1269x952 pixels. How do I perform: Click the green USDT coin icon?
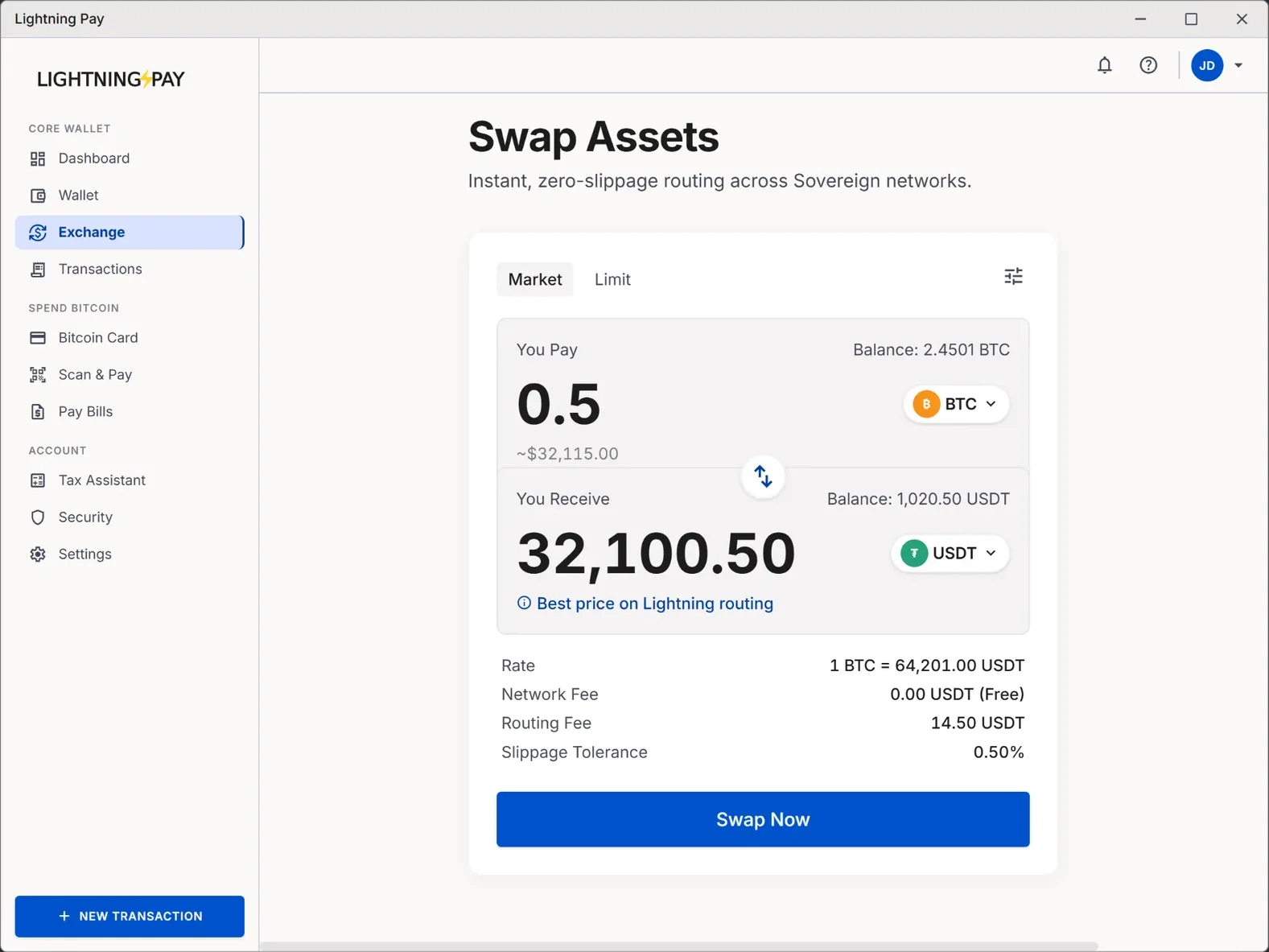point(914,554)
